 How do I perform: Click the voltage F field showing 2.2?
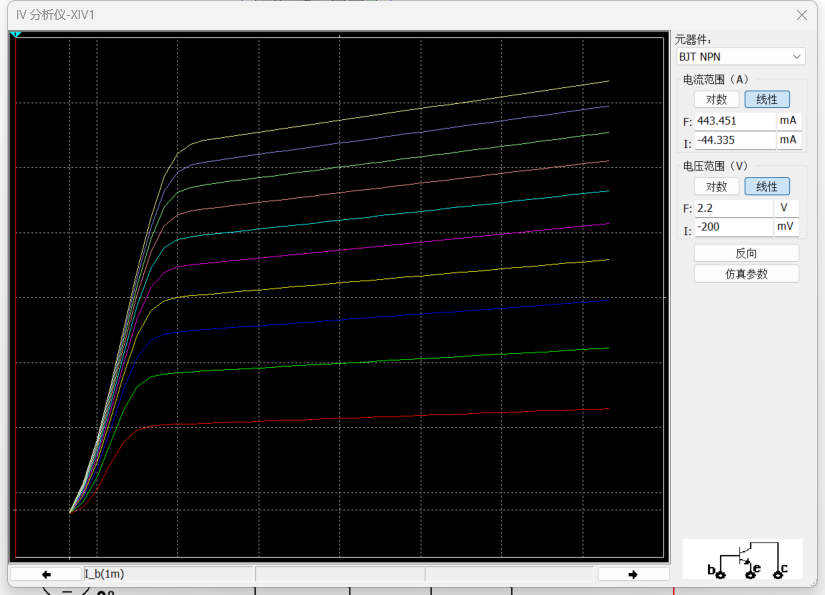click(733, 208)
